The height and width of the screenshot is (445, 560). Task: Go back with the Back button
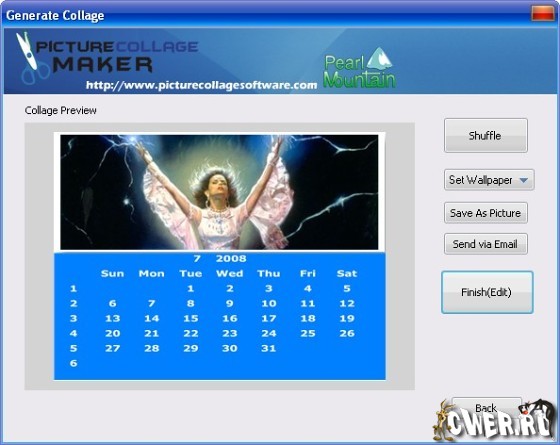(x=486, y=408)
